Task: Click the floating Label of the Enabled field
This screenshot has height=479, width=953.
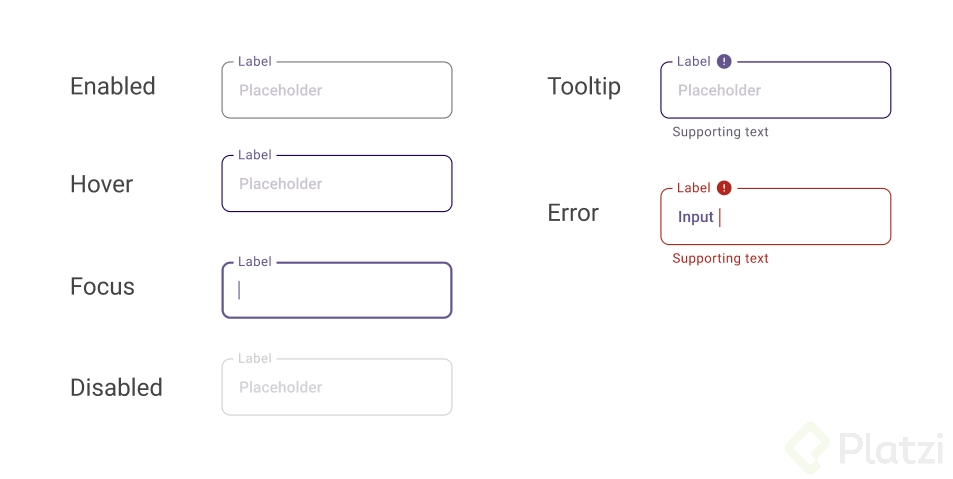Action: click(x=255, y=62)
